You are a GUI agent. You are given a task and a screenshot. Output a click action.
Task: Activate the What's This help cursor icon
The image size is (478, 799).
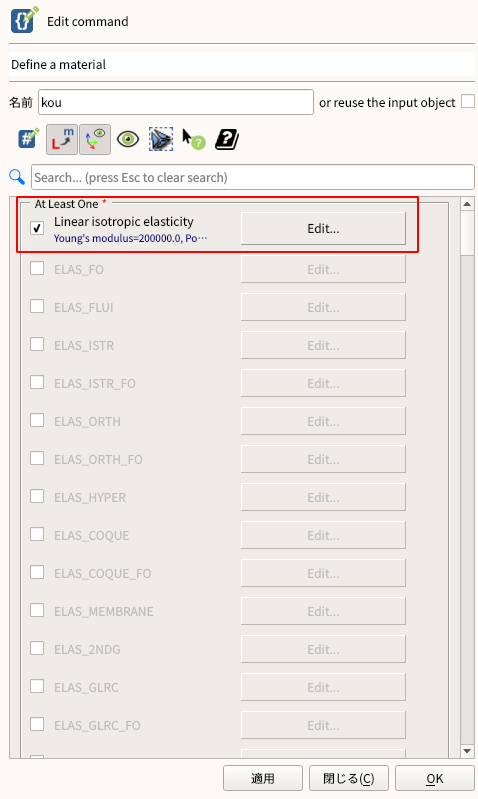pyautogui.click(x=194, y=139)
